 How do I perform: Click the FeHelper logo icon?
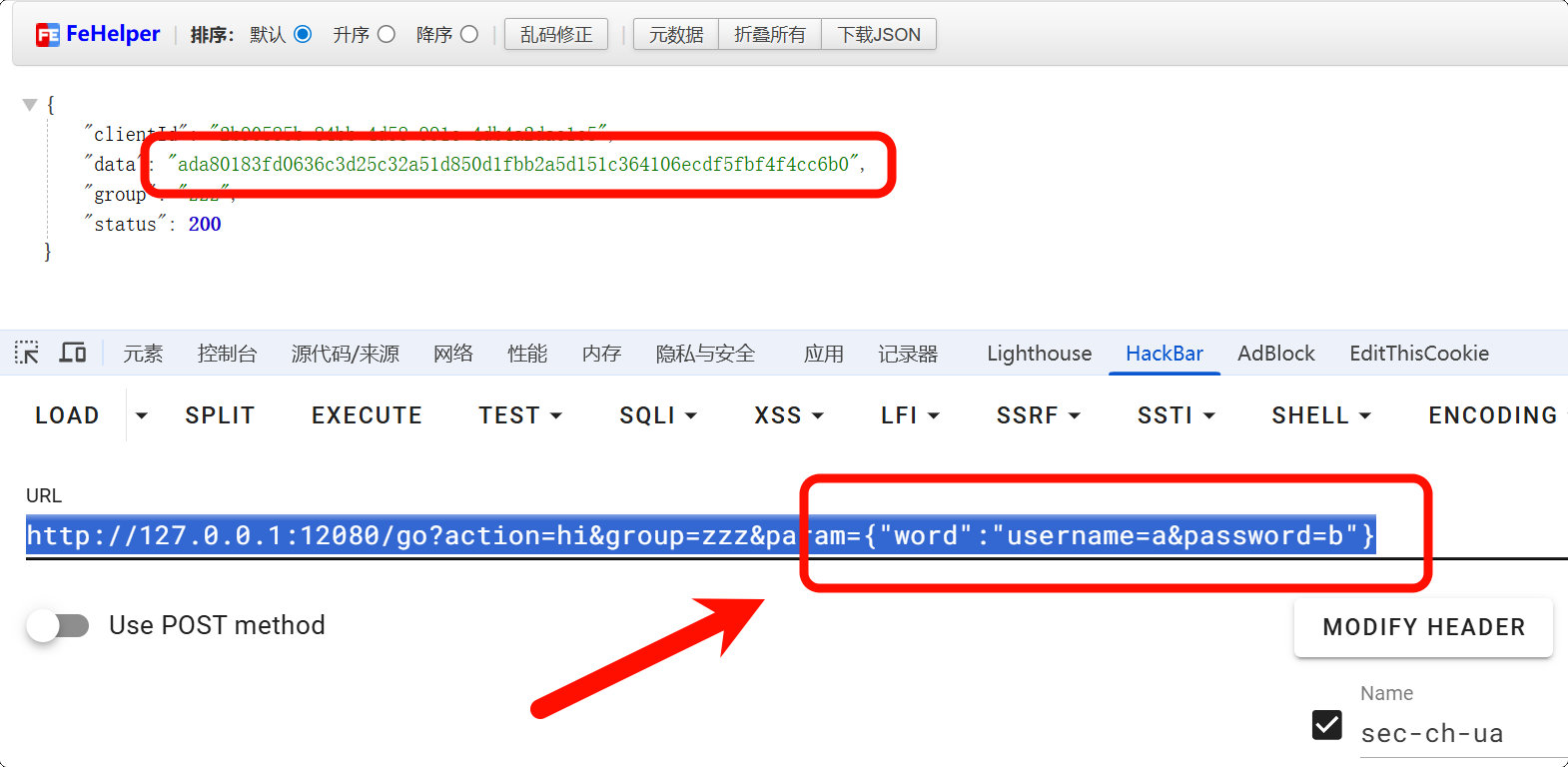(x=47, y=35)
